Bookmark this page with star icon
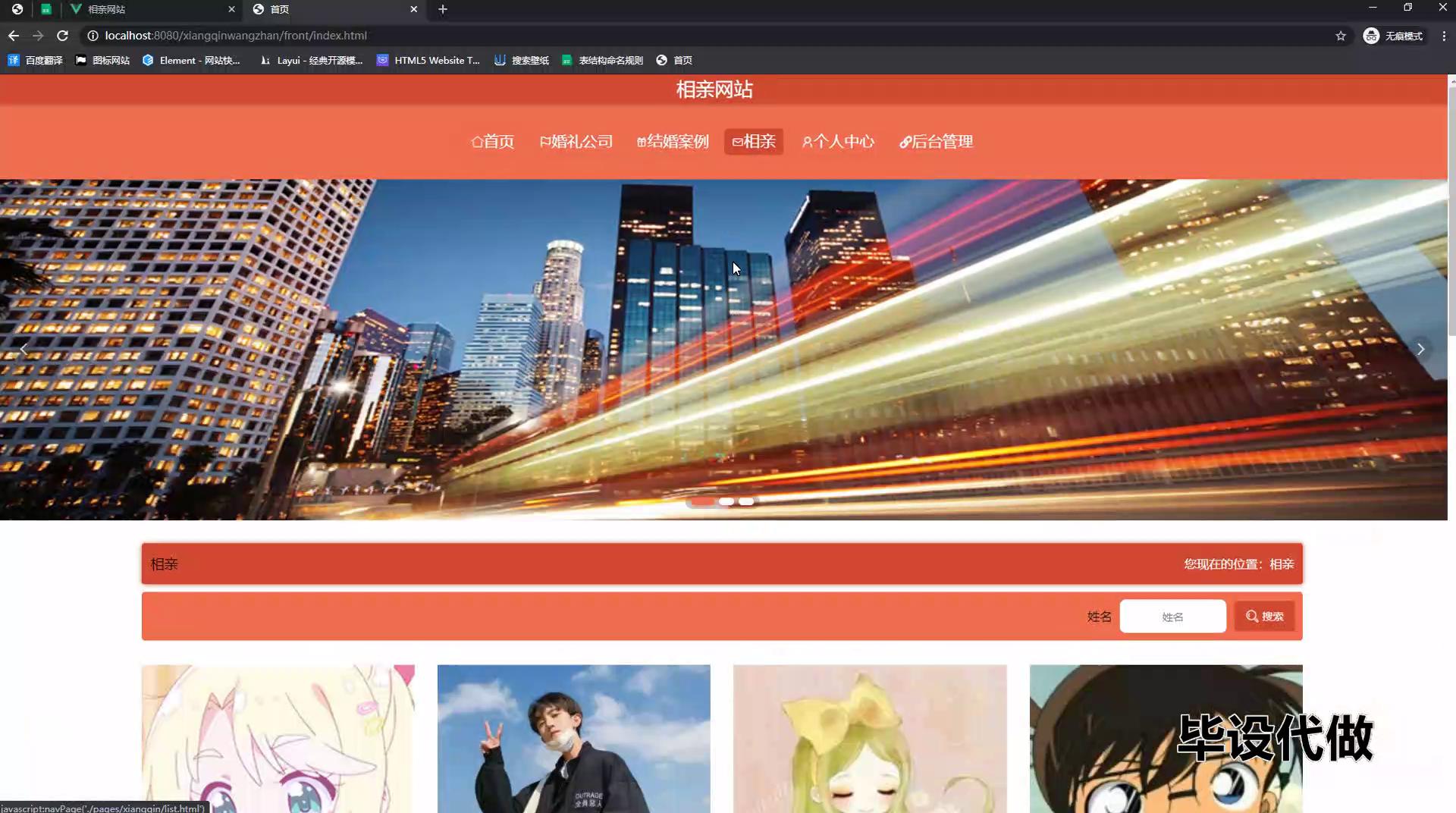Viewport: 1456px width, 813px height. (1341, 36)
